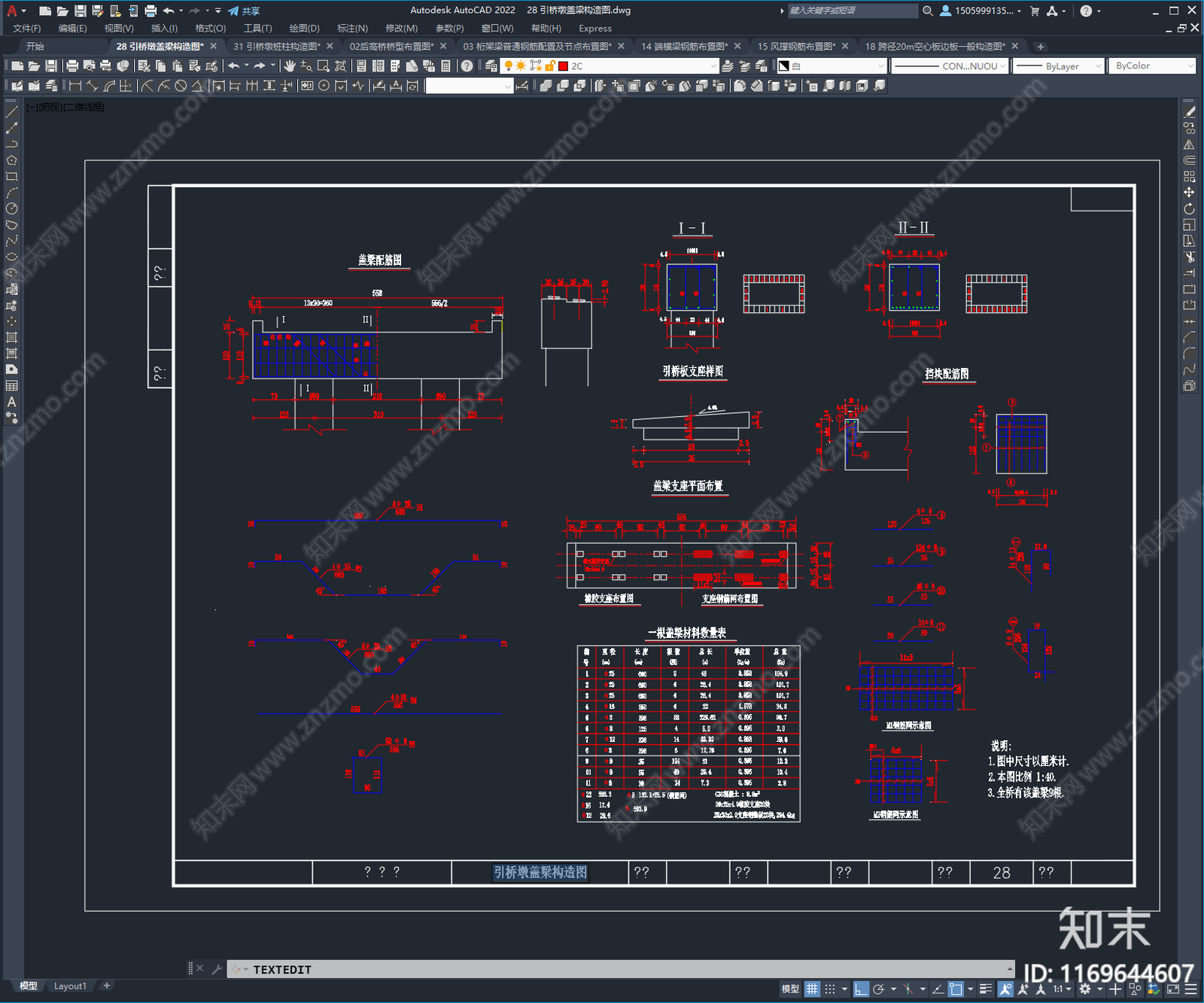This screenshot has width=1204, height=1003.
Task: Open the color control dropdown showing 白
Action: 831,66
